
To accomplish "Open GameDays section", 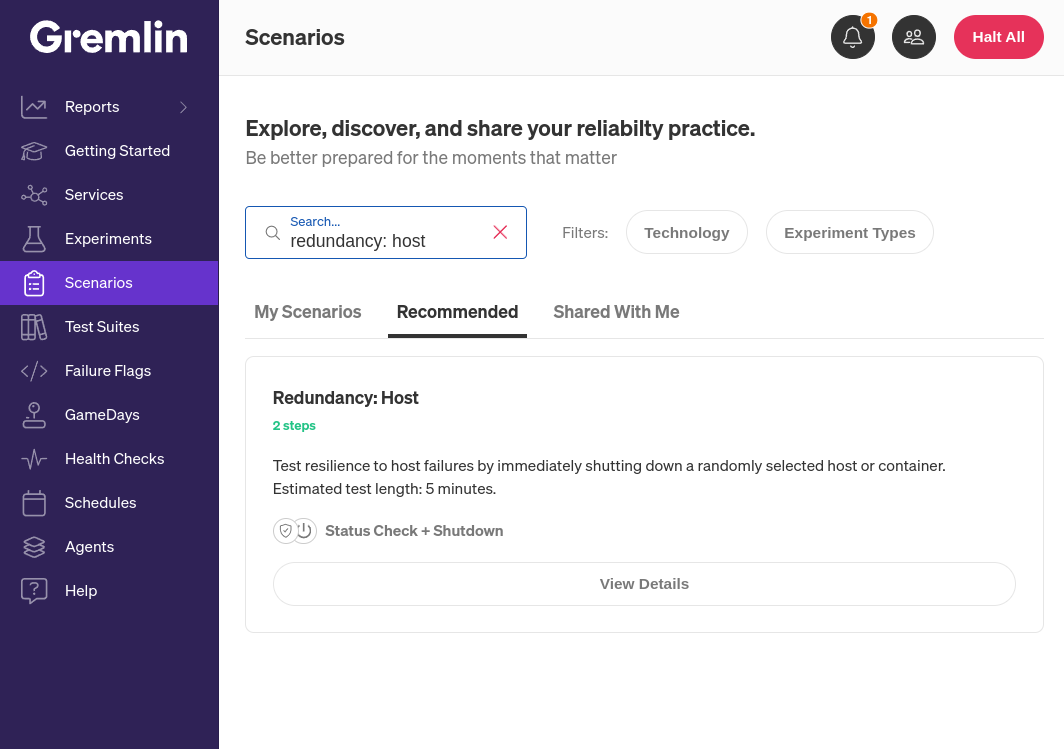I will pos(109,415).
